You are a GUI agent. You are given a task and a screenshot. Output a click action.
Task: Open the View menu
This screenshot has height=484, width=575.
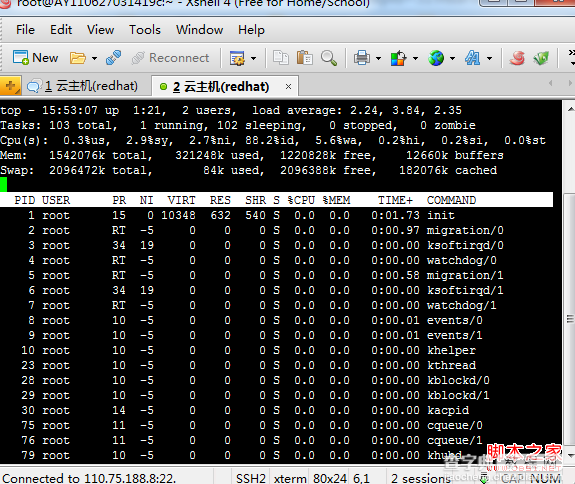coord(100,30)
